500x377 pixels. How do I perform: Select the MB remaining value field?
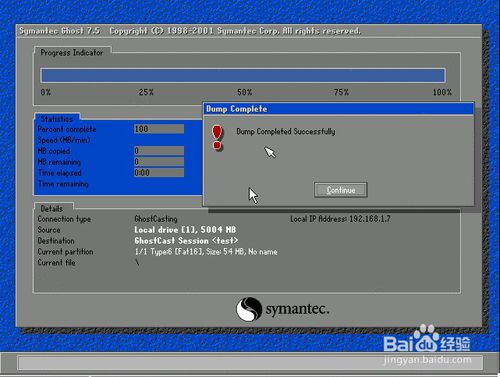159,162
